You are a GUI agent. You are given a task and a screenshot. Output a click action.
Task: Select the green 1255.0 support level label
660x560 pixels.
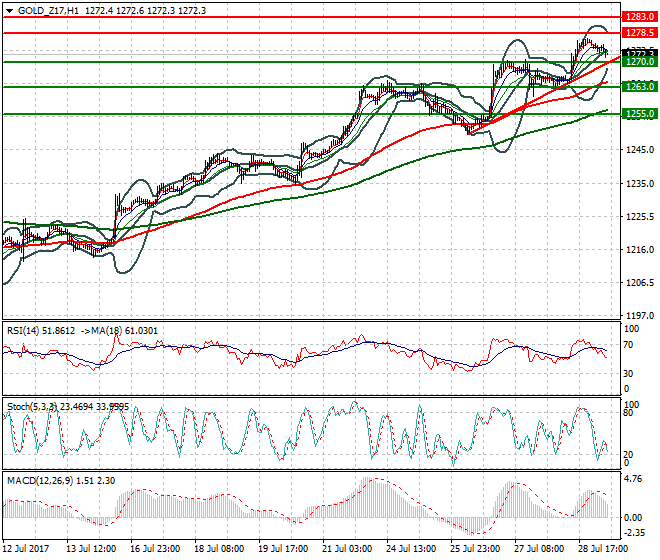click(639, 114)
